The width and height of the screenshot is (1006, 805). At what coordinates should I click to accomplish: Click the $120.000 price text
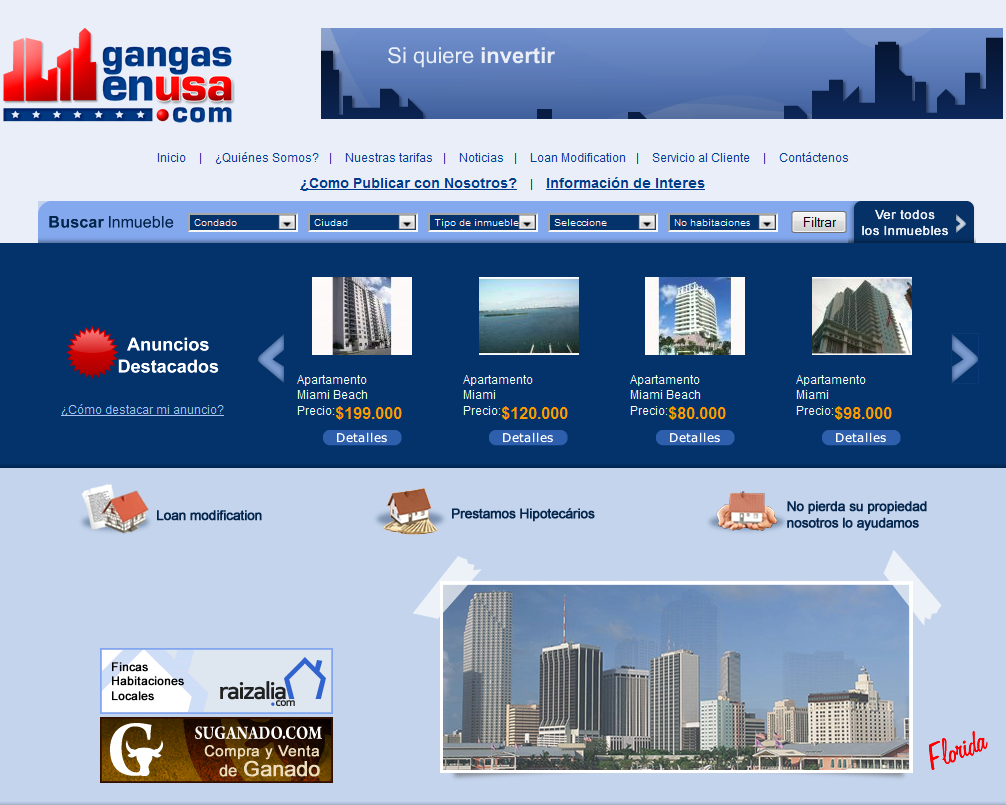(535, 413)
